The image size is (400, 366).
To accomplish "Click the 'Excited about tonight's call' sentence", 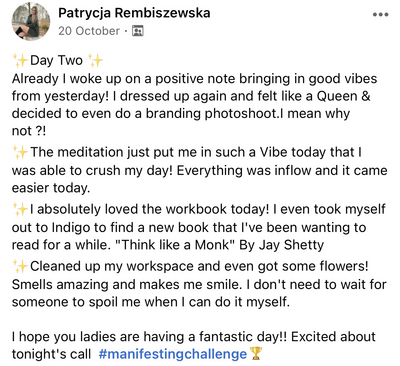I will coord(194,345).
